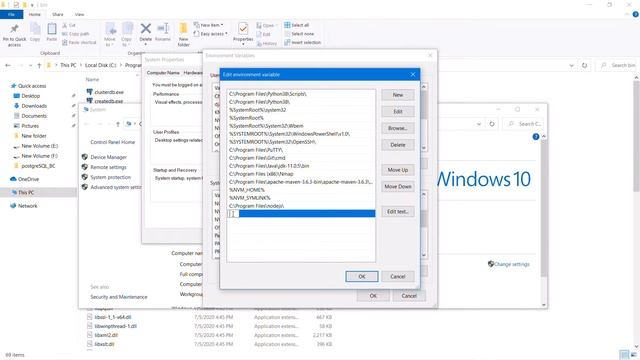Open the File tab in File Explorer
The height and width of the screenshot is (360, 640).
(11, 14)
